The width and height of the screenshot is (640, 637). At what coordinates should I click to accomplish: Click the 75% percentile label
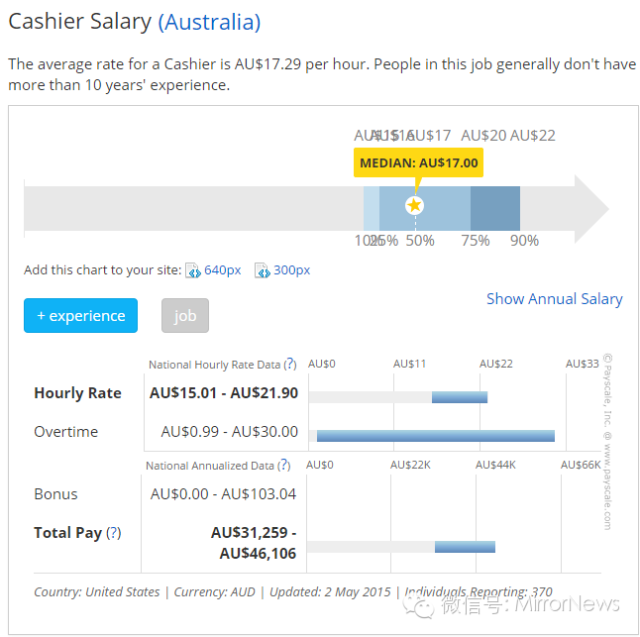(476, 241)
